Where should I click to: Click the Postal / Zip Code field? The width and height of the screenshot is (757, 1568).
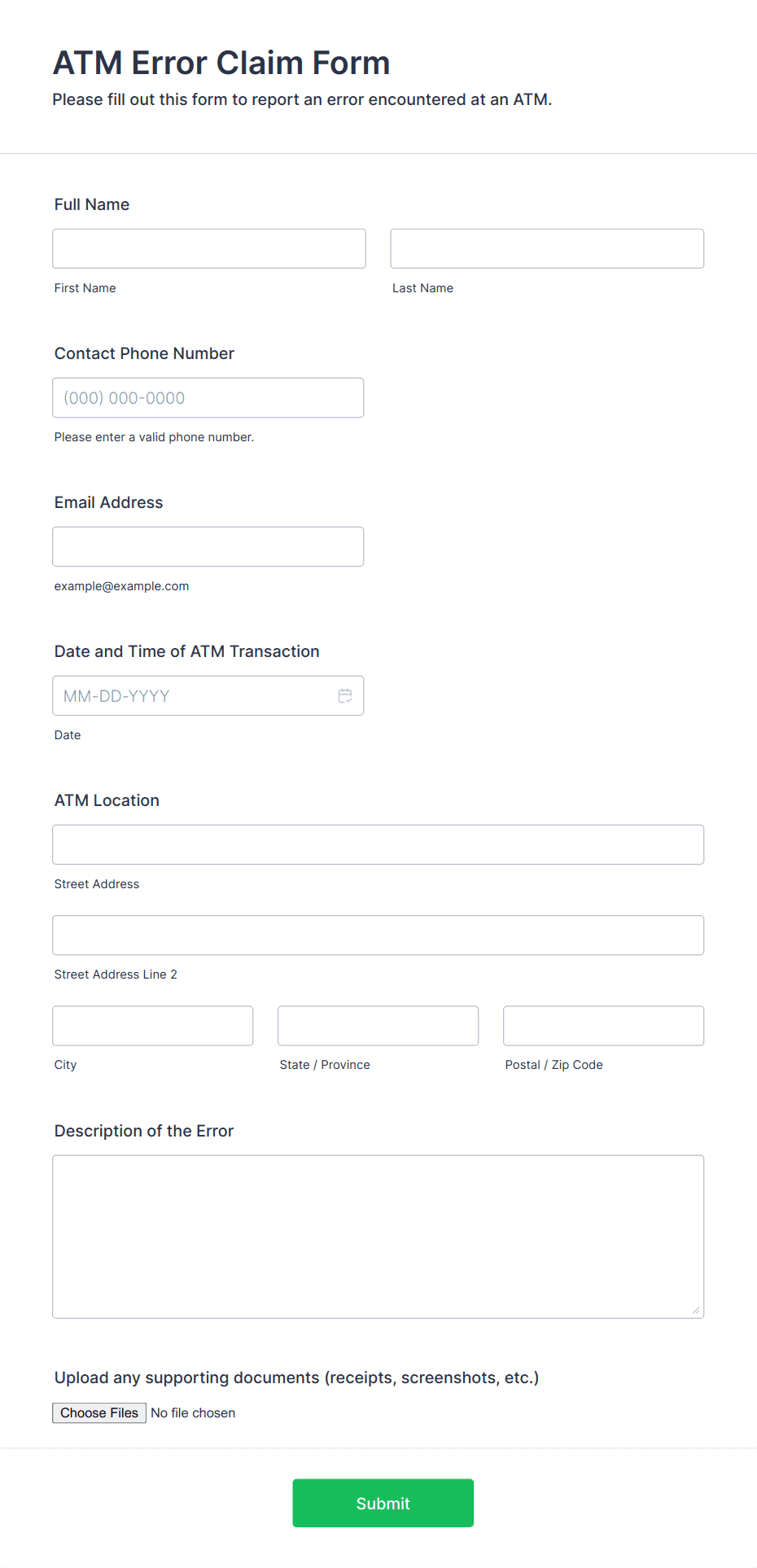coord(604,1026)
